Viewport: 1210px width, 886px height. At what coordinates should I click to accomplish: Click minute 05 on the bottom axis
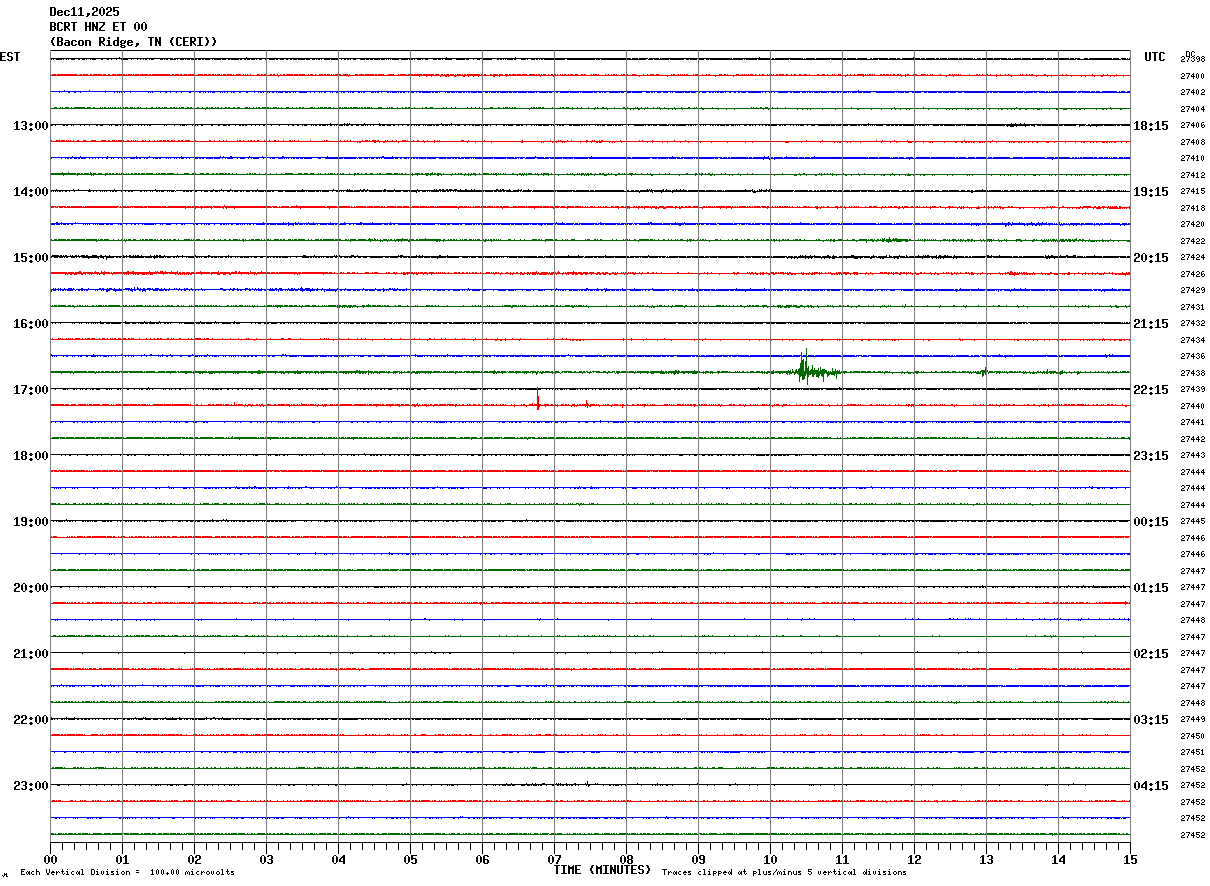tap(410, 859)
